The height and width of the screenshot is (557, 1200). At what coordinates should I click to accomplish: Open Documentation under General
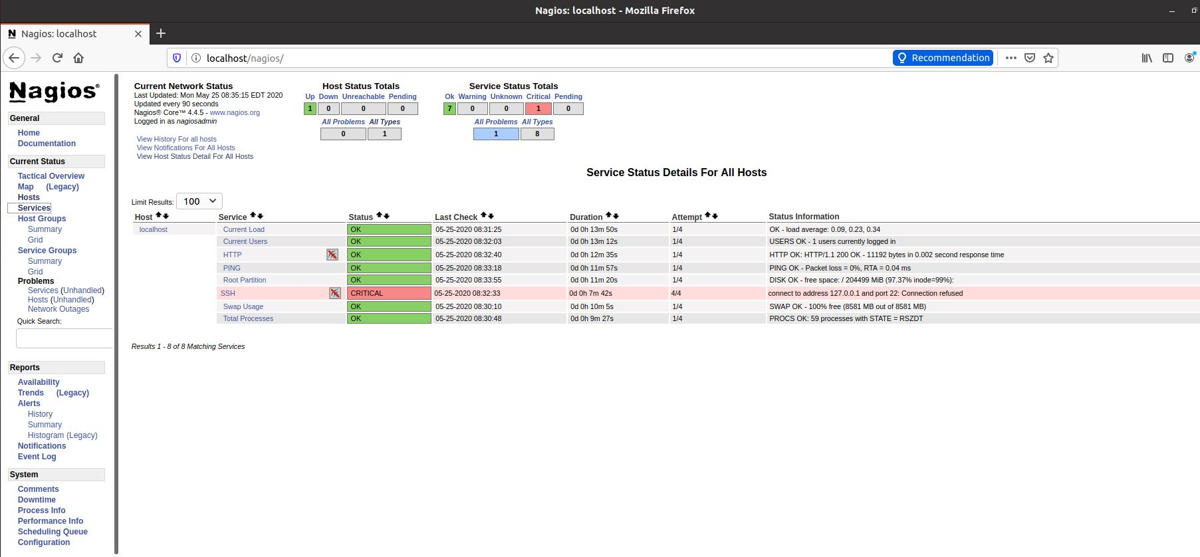[x=46, y=144]
